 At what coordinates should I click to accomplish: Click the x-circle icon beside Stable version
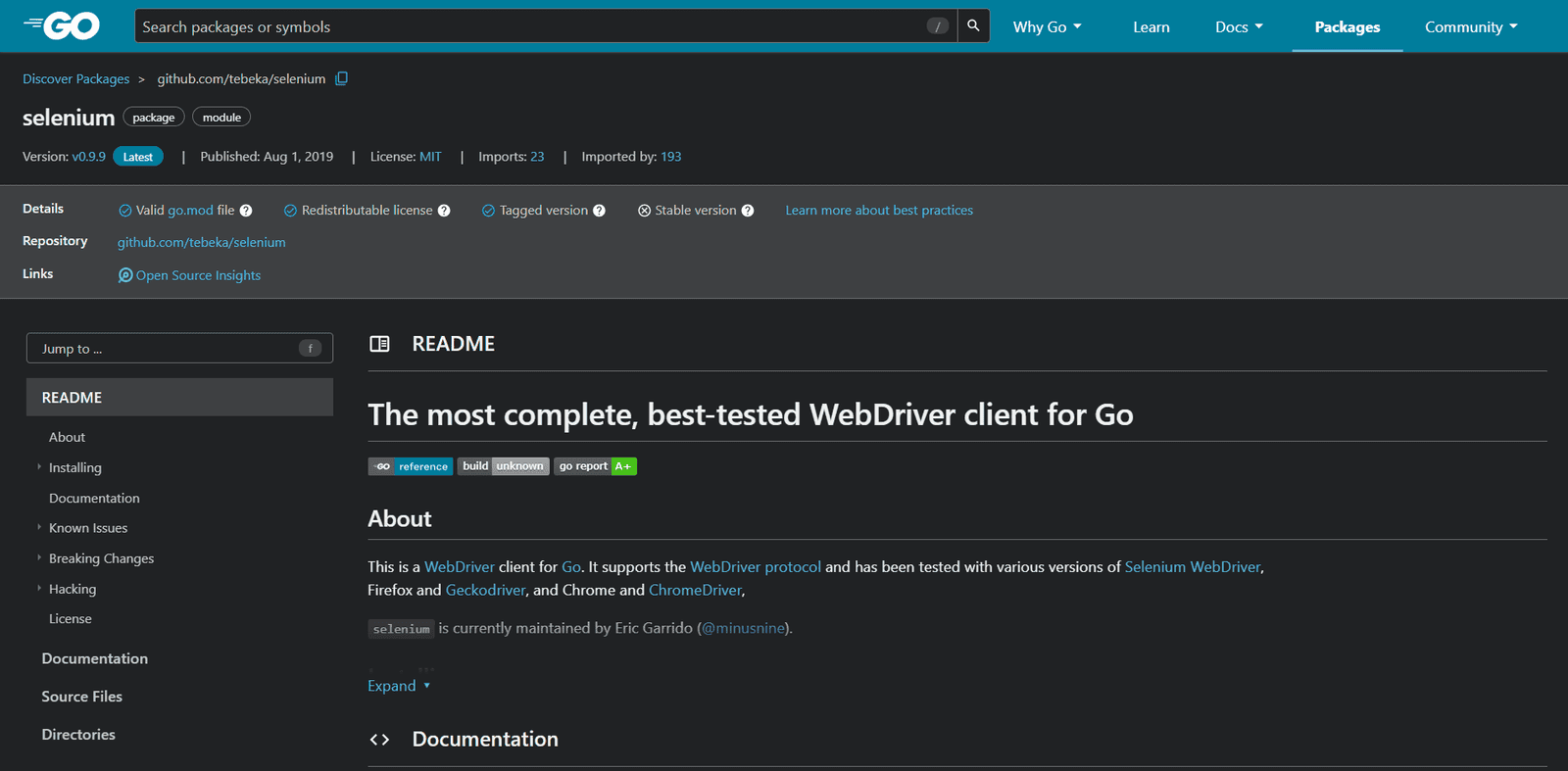click(644, 211)
